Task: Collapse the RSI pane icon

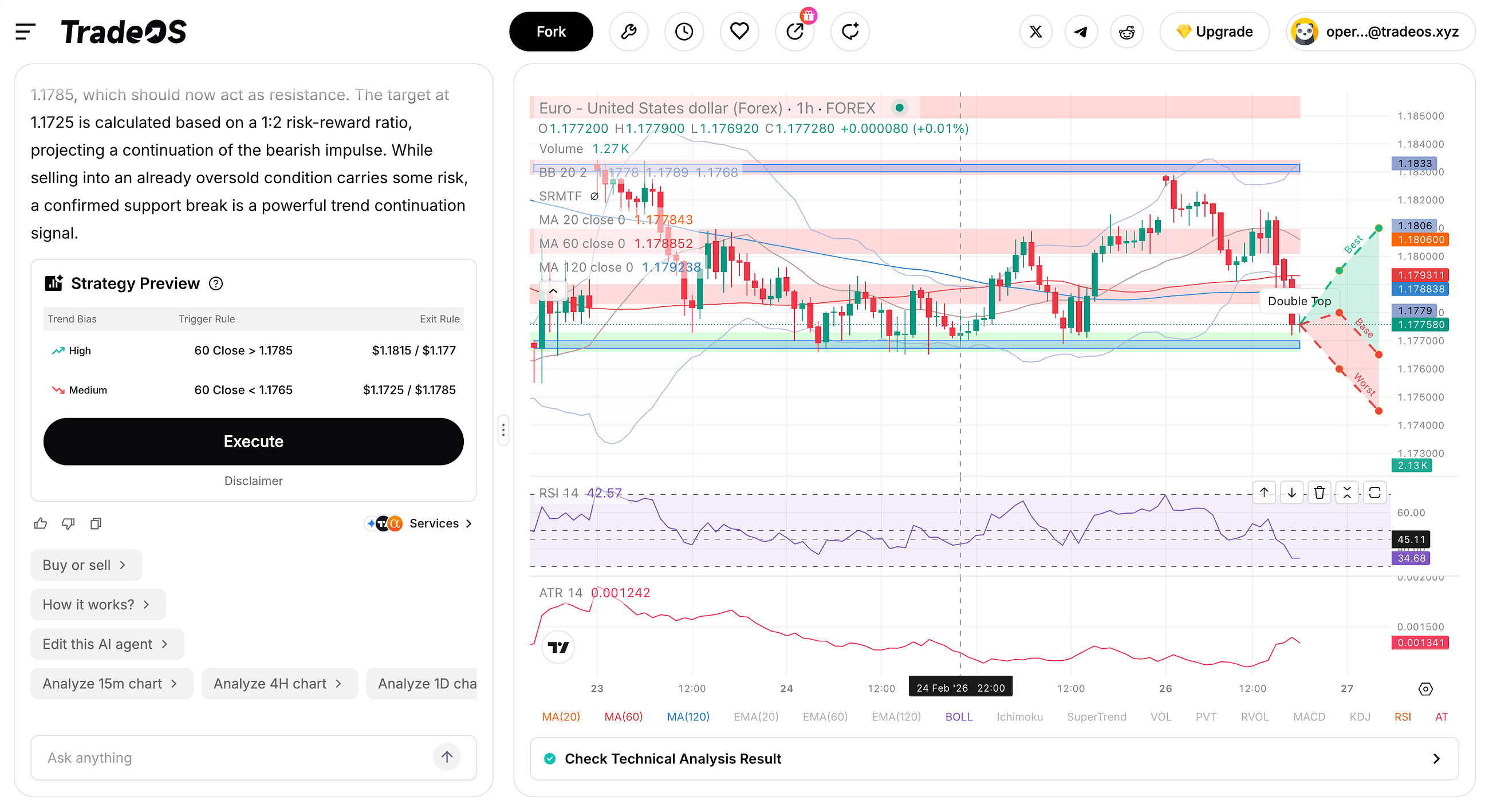Action: click(1347, 492)
